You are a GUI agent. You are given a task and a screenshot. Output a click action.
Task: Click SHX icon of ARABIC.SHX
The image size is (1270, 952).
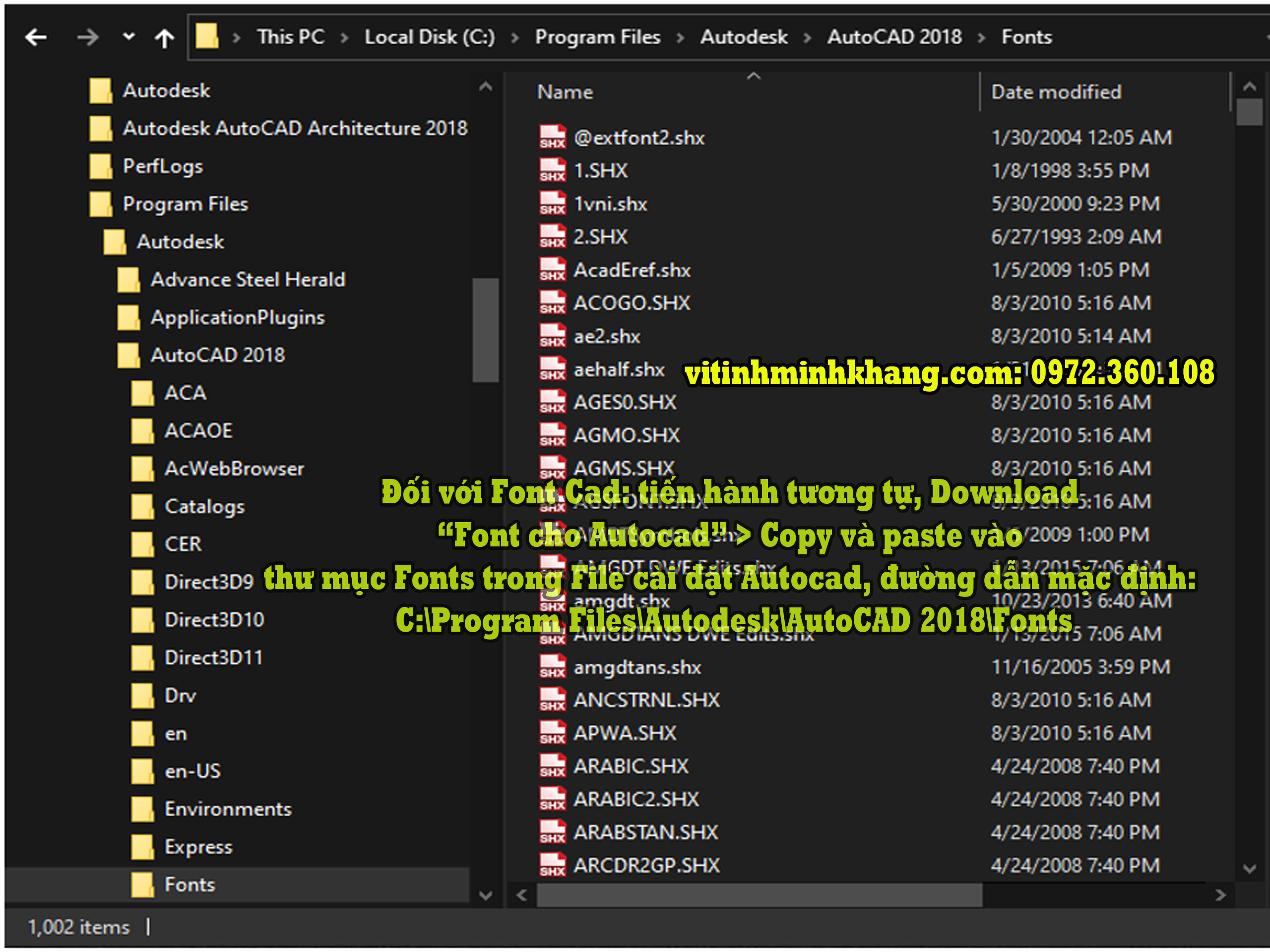click(x=552, y=766)
